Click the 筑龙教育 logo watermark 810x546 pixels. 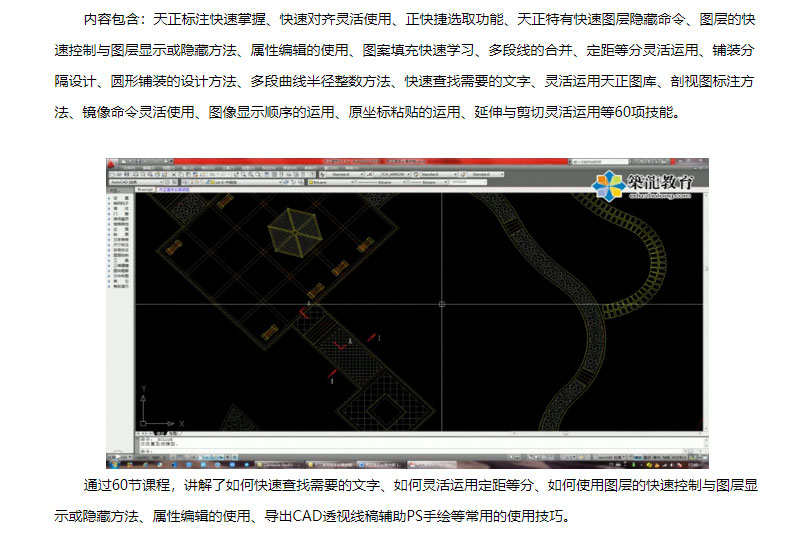[x=642, y=183]
